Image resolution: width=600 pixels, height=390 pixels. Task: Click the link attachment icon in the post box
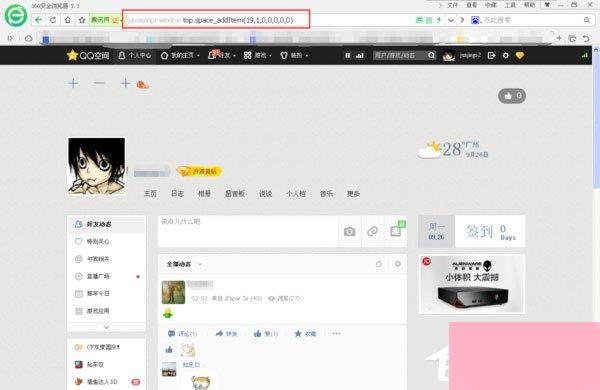click(372, 231)
